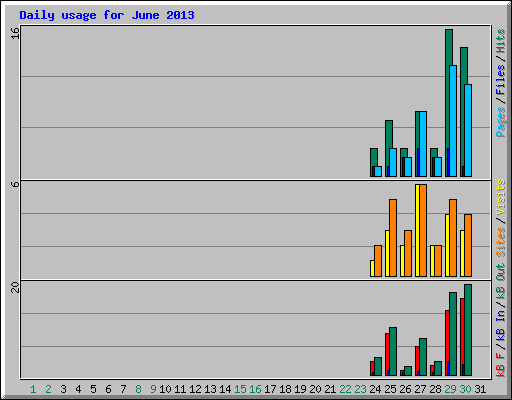Click the "Daily usage for June 2013" title

(107, 15)
